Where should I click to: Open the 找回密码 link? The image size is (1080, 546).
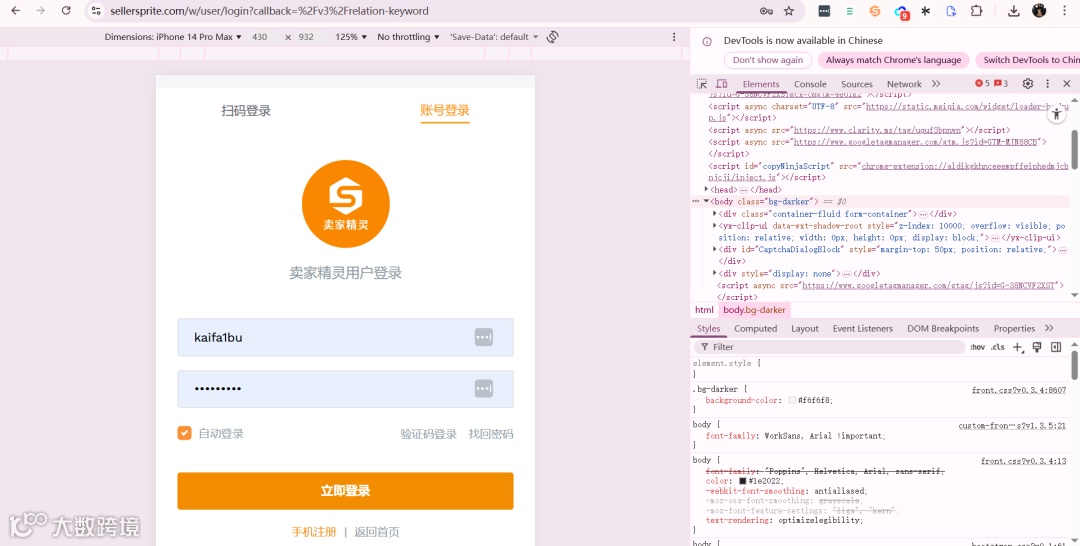[491, 434]
